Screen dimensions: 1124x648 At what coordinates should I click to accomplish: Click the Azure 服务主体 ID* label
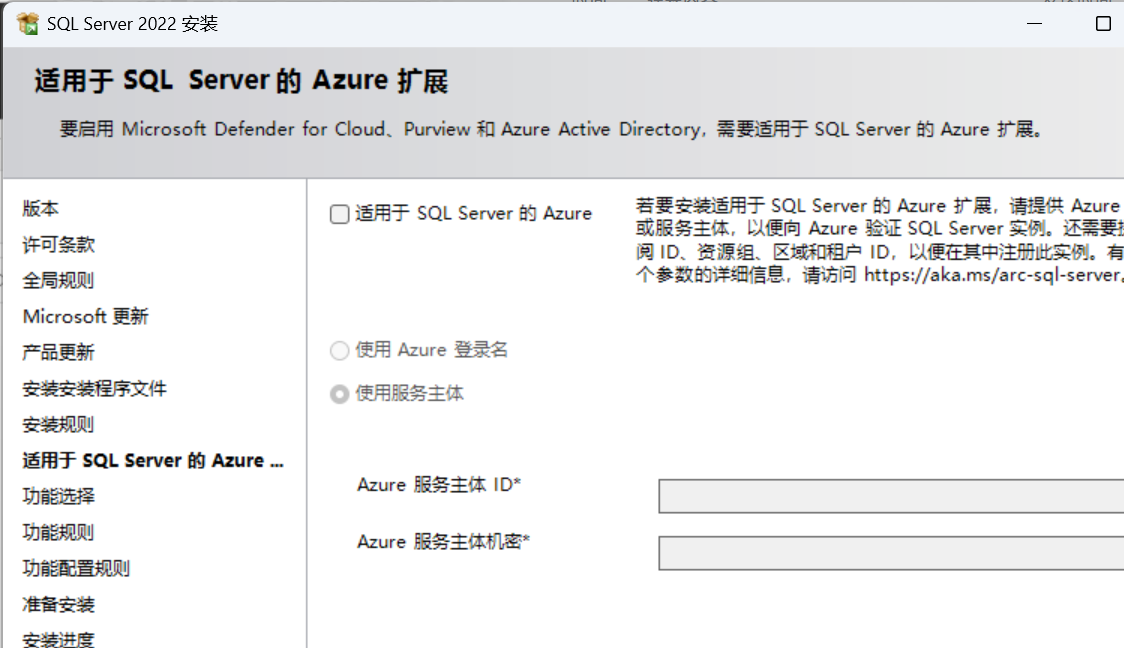coord(439,485)
